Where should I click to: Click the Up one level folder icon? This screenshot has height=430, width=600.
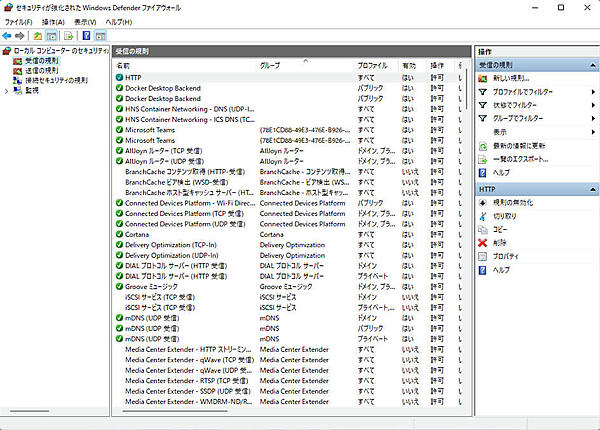coord(37,35)
